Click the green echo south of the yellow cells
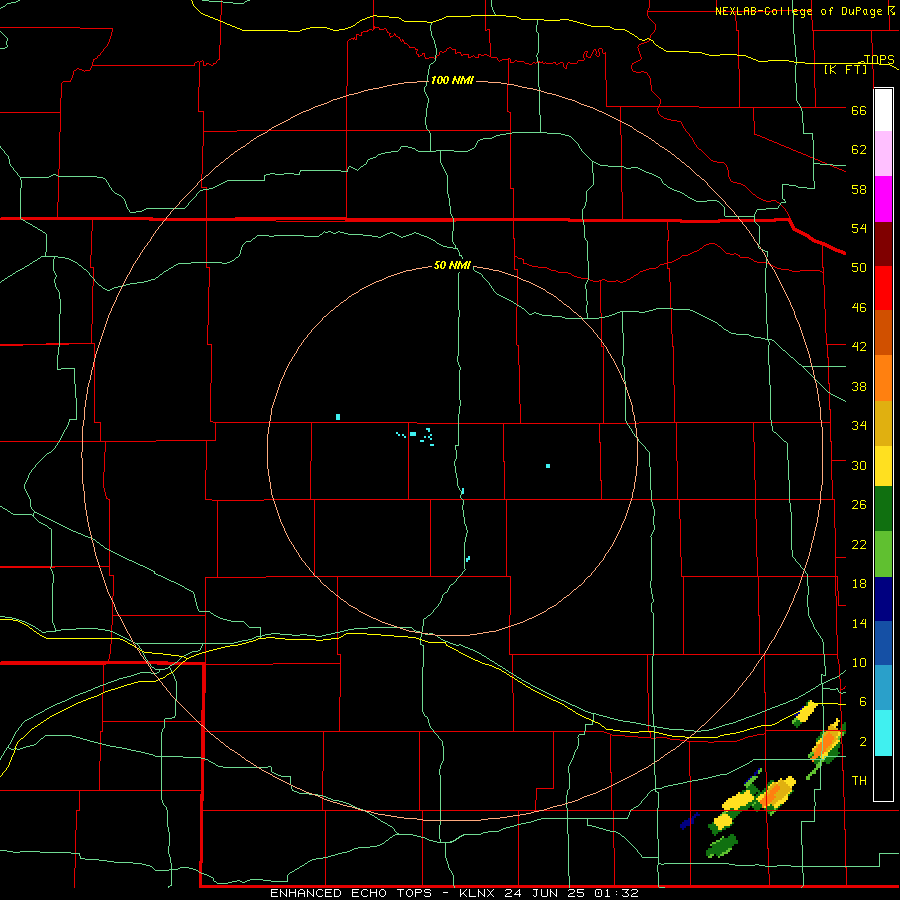Viewport: 900px width, 900px height. [721, 845]
